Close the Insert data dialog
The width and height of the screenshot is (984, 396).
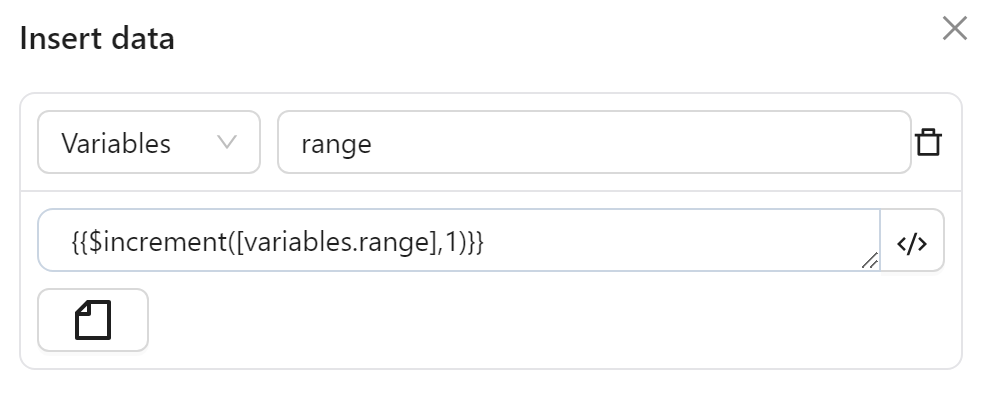point(955,29)
